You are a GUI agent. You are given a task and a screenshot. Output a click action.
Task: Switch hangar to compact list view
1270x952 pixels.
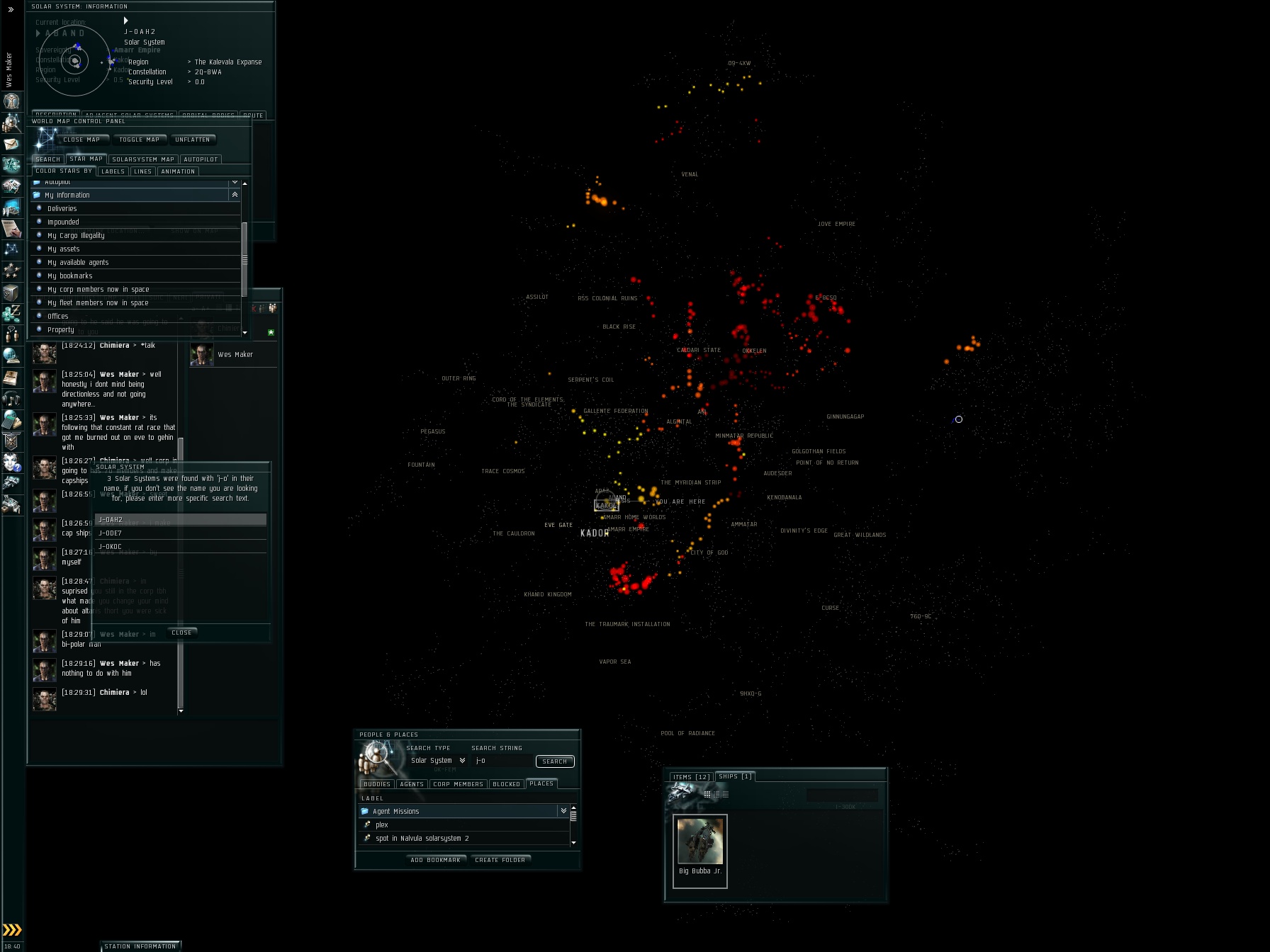tap(724, 794)
